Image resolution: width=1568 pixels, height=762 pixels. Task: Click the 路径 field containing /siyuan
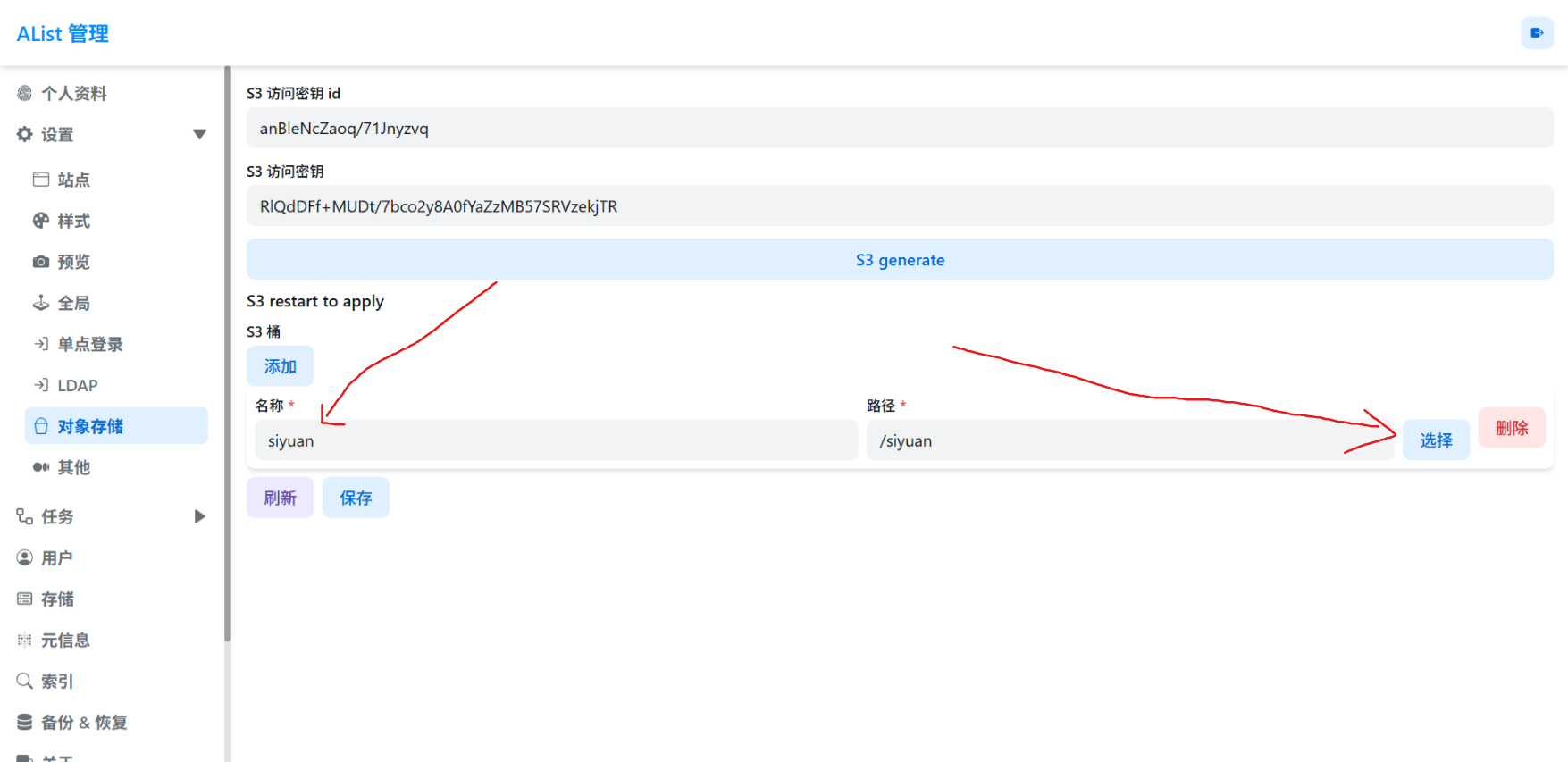1129,440
